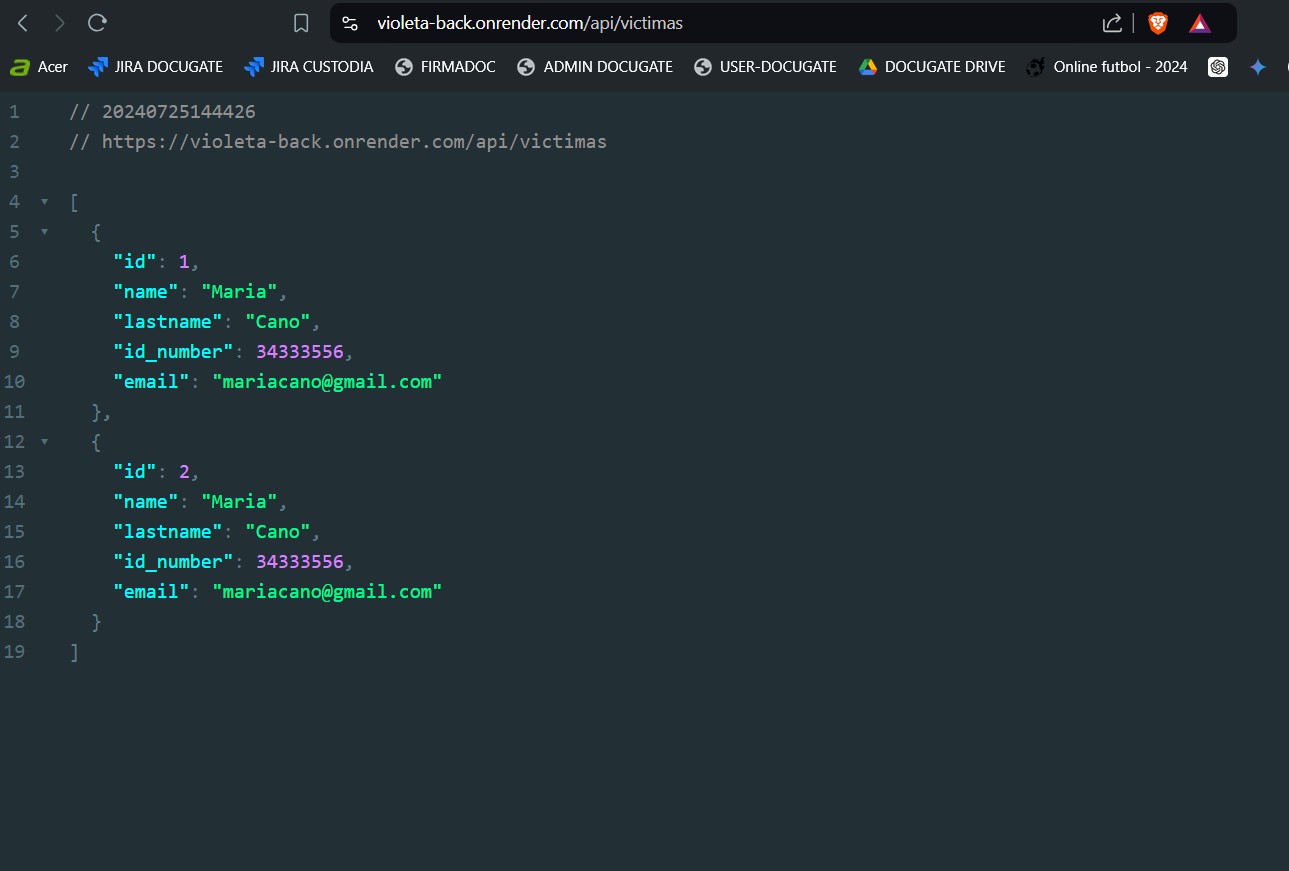This screenshot has height=871, width=1289.
Task: Open the Online futbol - 2024 bookmark
Action: tap(1107, 67)
